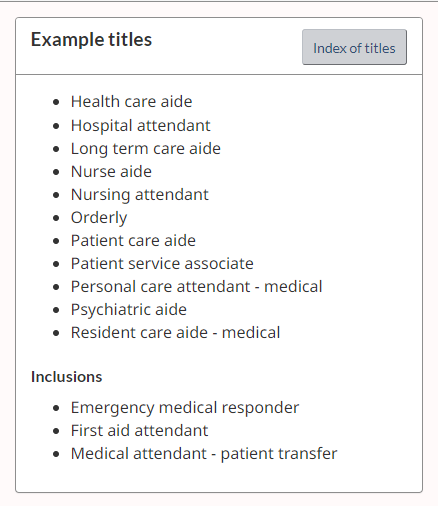
Task: Select the Health care aide list item
Action: click(131, 101)
